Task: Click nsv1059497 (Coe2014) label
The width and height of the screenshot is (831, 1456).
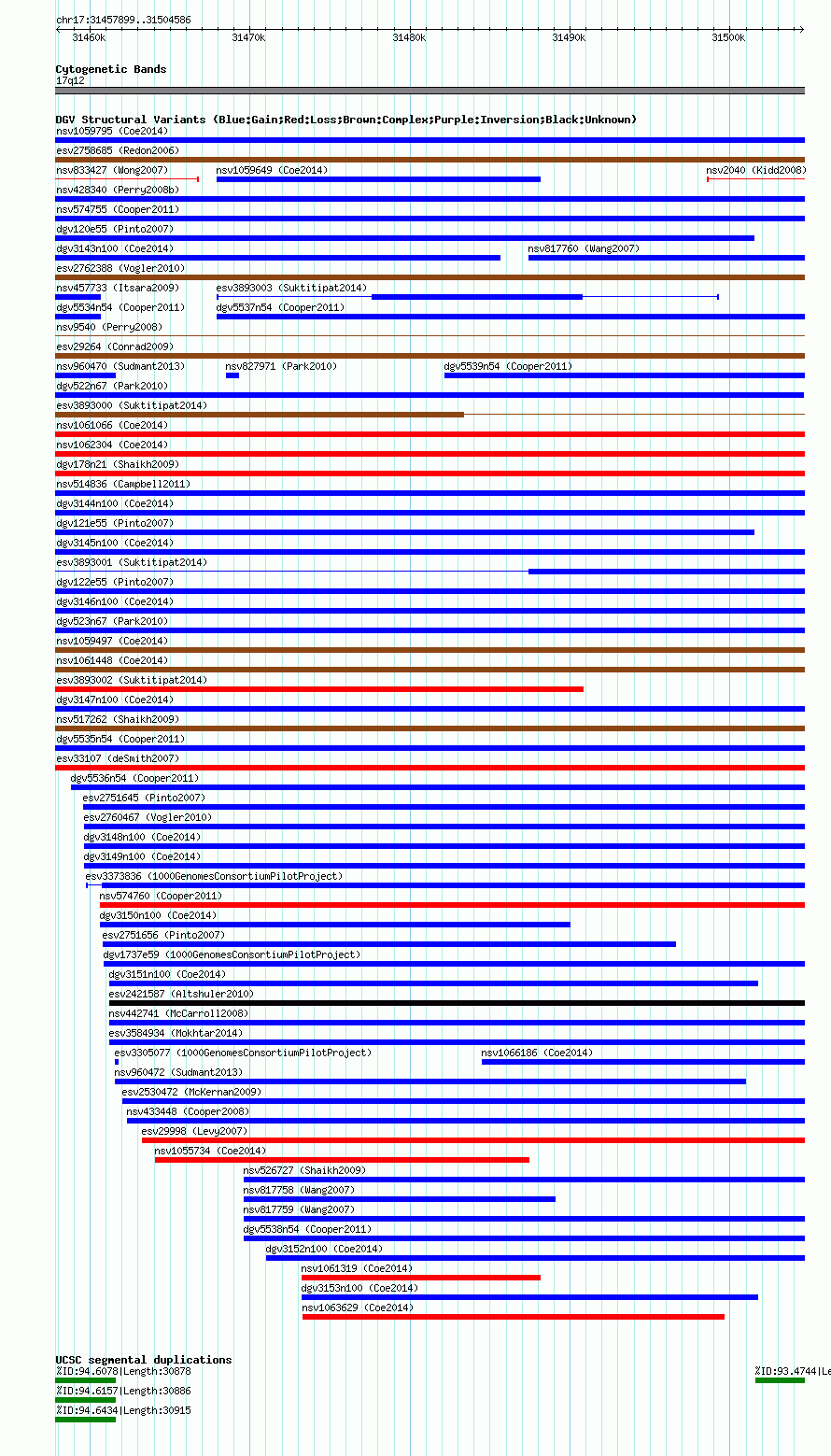Action: [x=112, y=641]
